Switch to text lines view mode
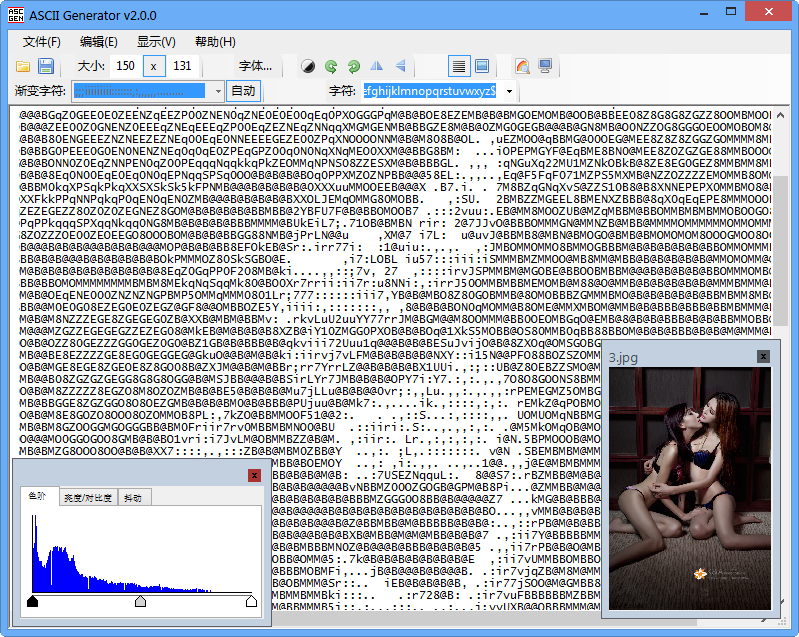Image resolution: width=799 pixels, height=637 pixels. [459, 66]
